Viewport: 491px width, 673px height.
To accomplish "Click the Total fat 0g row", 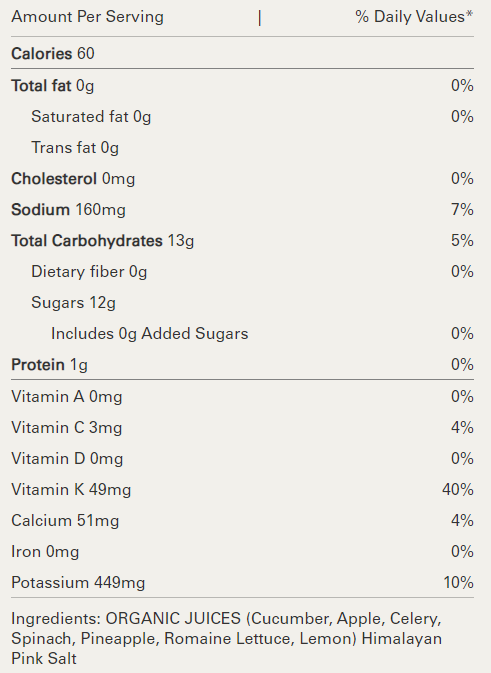I will tap(242, 86).
